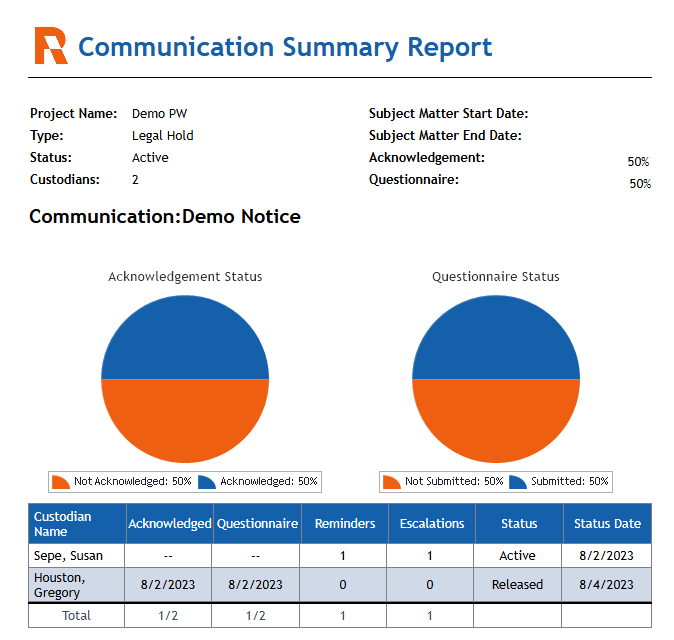Click the Legal Hold type value

[x=162, y=136]
